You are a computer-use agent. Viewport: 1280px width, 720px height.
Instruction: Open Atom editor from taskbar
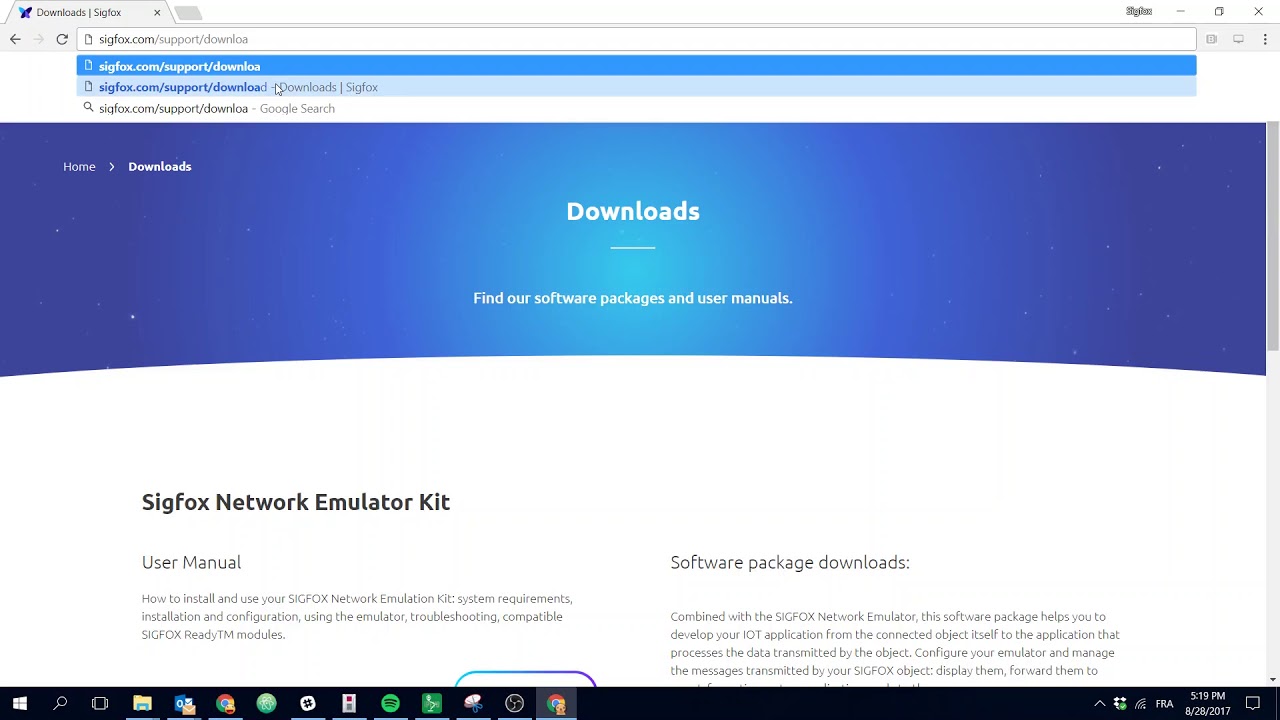click(x=266, y=704)
